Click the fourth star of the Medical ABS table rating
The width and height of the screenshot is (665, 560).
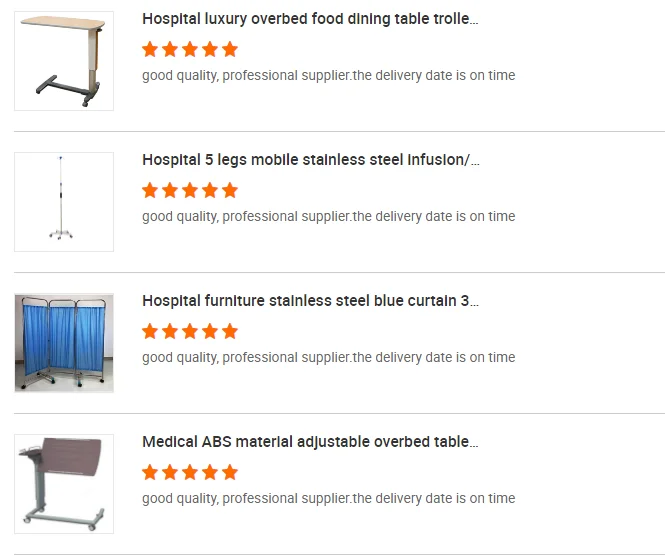(210, 472)
